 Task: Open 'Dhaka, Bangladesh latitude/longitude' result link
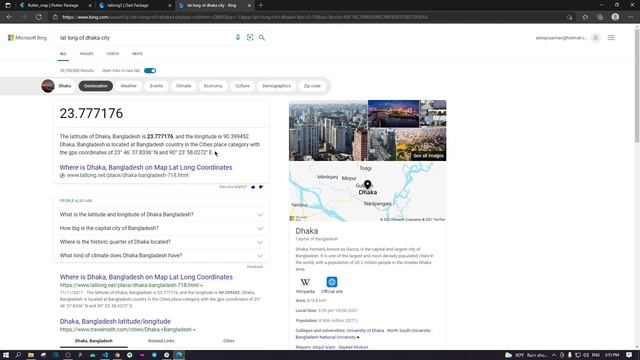pos(115,321)
